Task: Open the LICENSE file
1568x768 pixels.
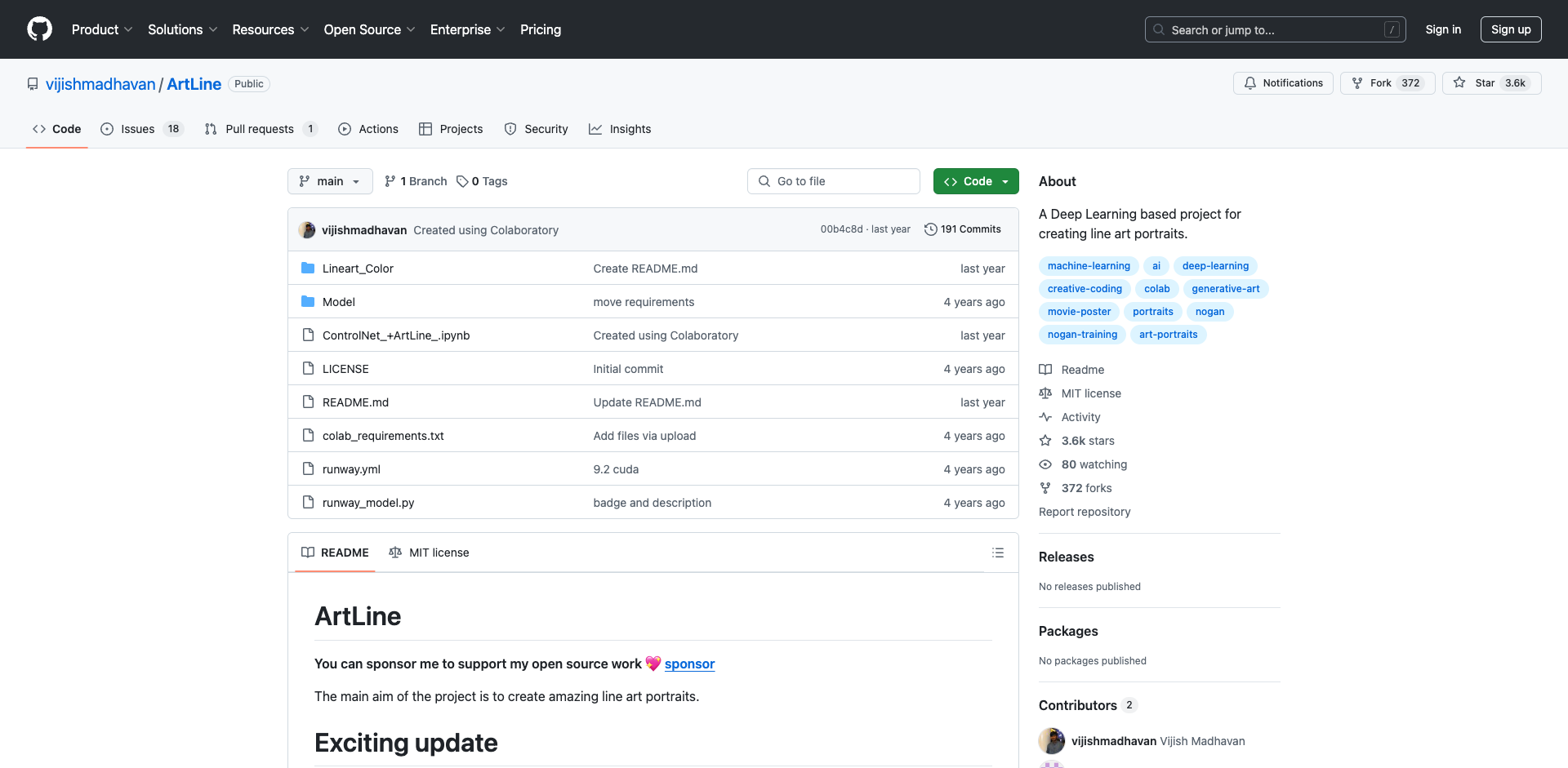Action: (x=345, y=369)
